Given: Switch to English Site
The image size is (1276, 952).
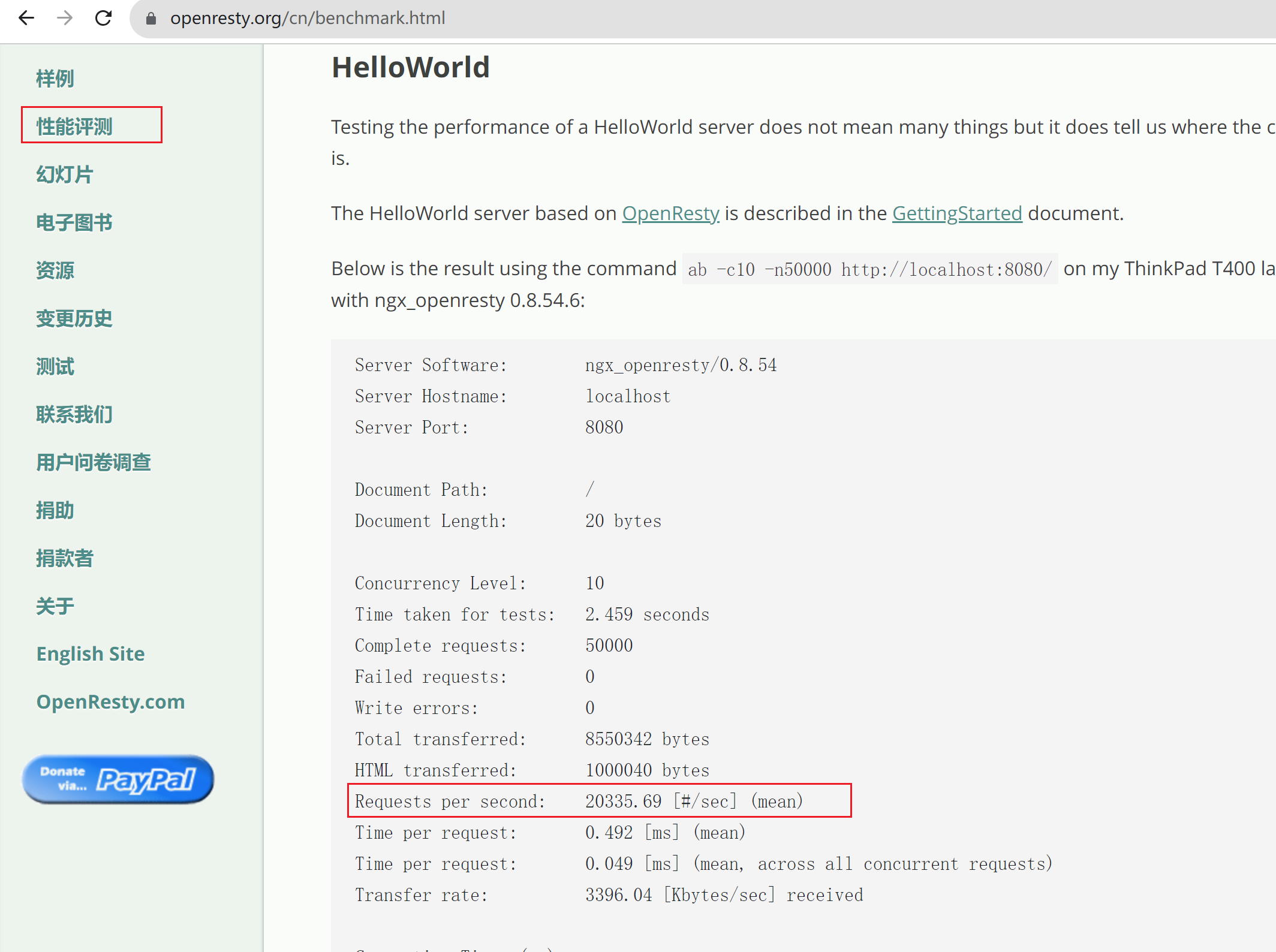Looking at the screenshot, I should [x=91, y=653].
